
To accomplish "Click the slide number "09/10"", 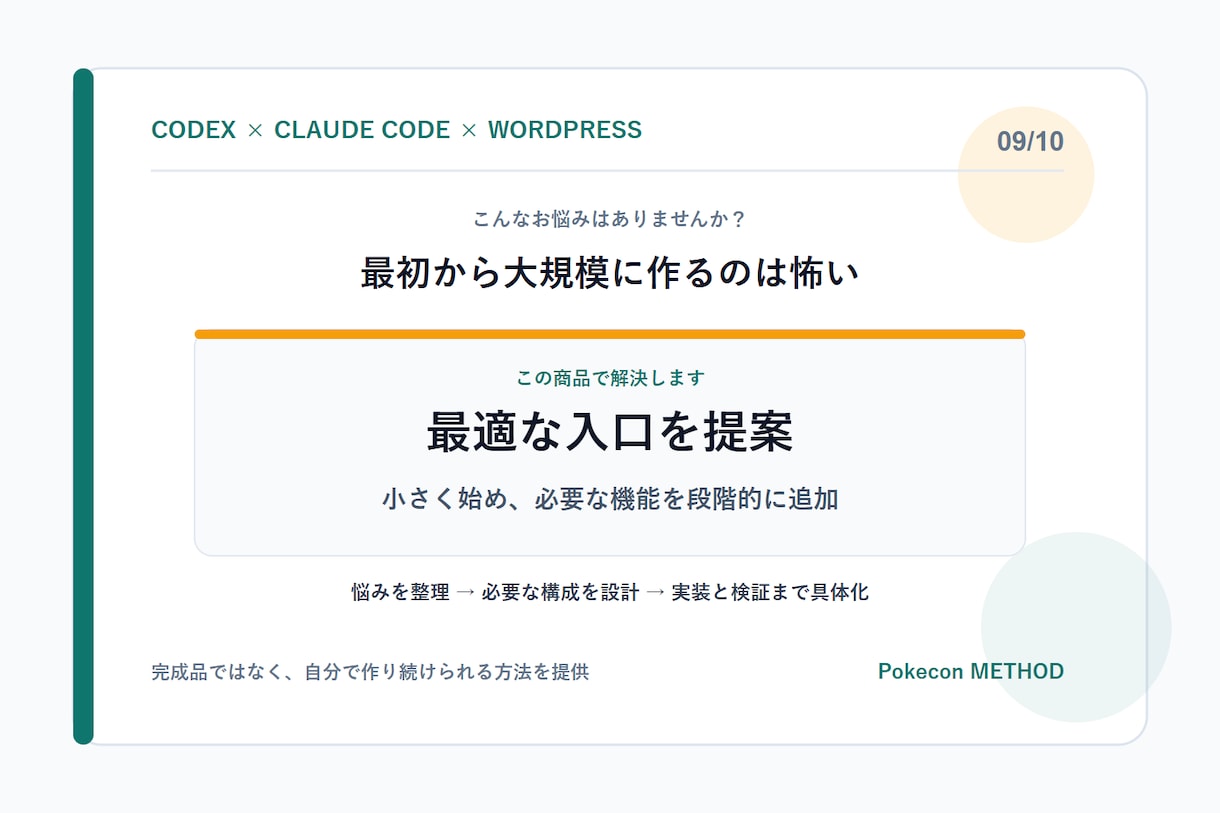I will tap(1030, 142).
